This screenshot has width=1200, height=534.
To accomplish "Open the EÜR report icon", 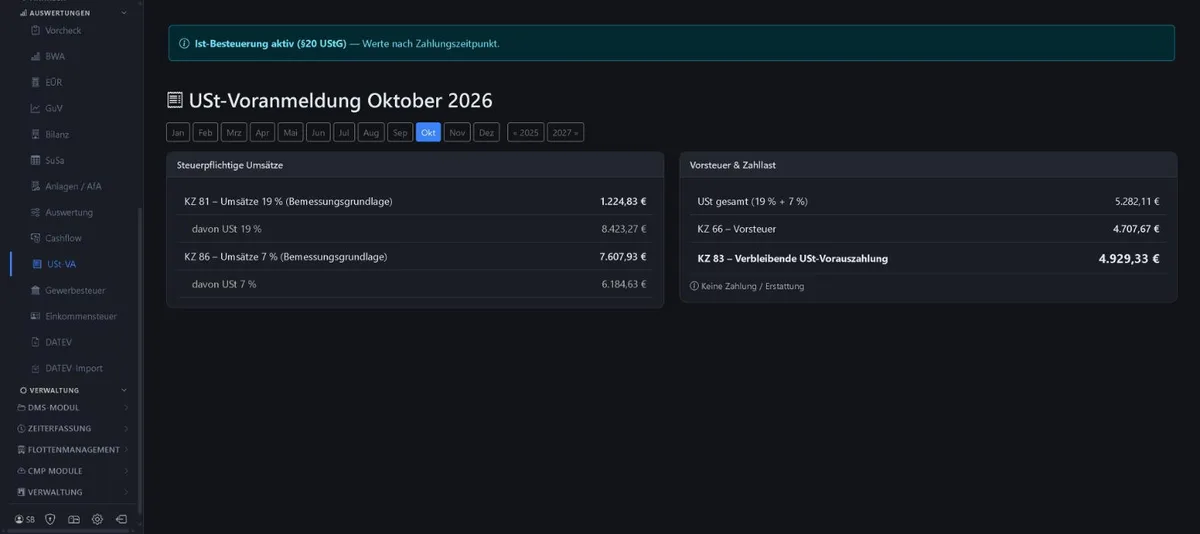I will click(35, 82).
